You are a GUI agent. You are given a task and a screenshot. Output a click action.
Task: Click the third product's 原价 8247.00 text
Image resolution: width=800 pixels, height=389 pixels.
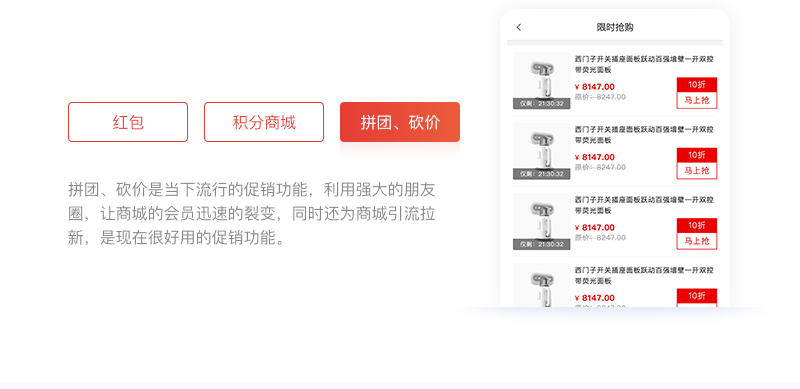tap(600, 238)
